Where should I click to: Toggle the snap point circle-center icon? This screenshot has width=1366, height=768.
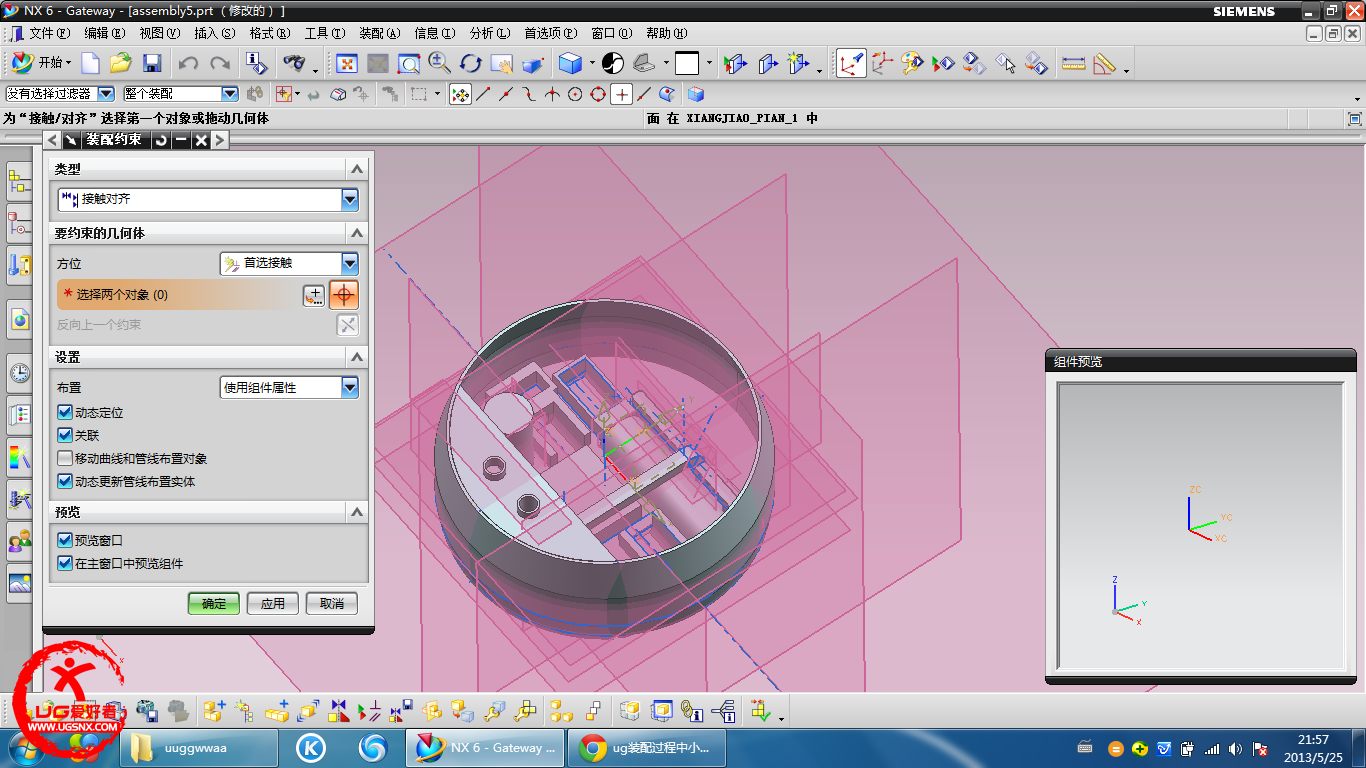[575, 94]
